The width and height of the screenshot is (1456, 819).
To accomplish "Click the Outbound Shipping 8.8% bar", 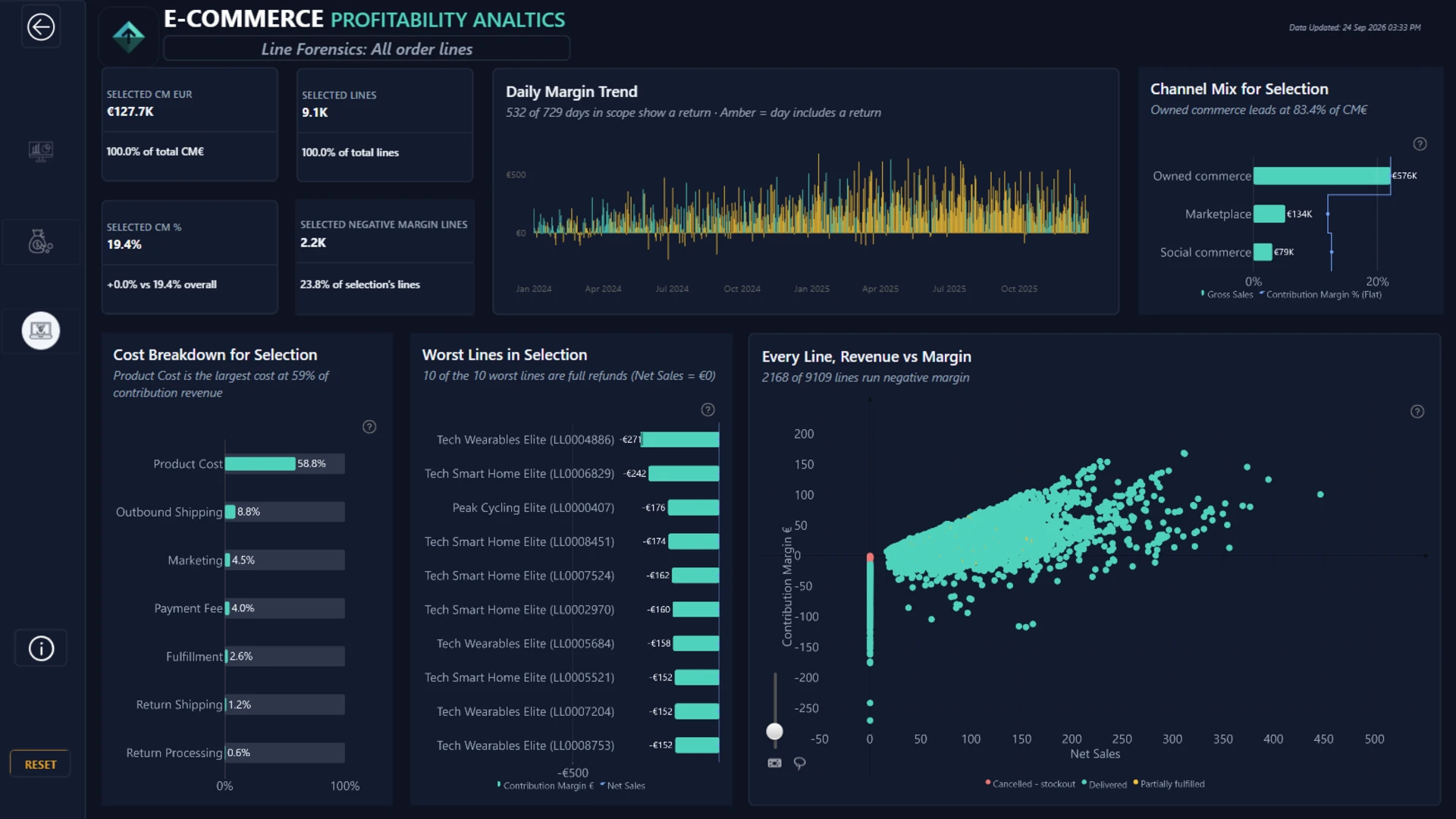I will coord(231,512).
